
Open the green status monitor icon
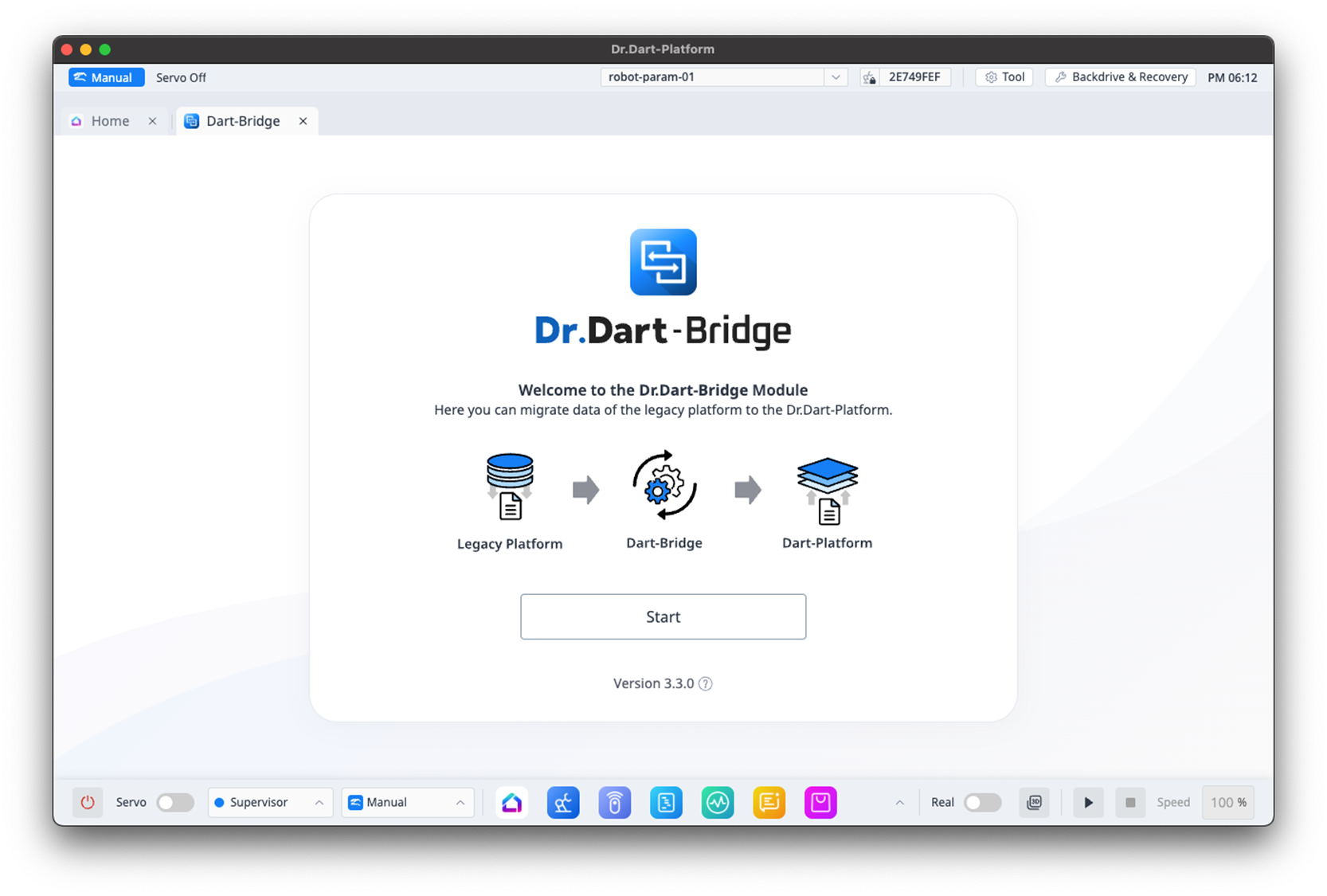pyautogui.click(x=718, y=802)
